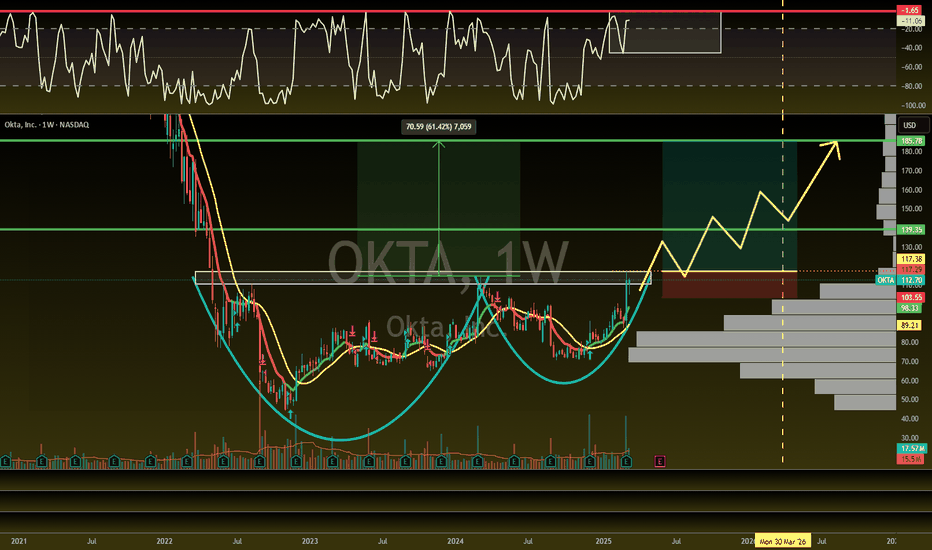Click the teal 17.57M volume tag
This screenshot has width=932, height=550.
coord(911,448)
